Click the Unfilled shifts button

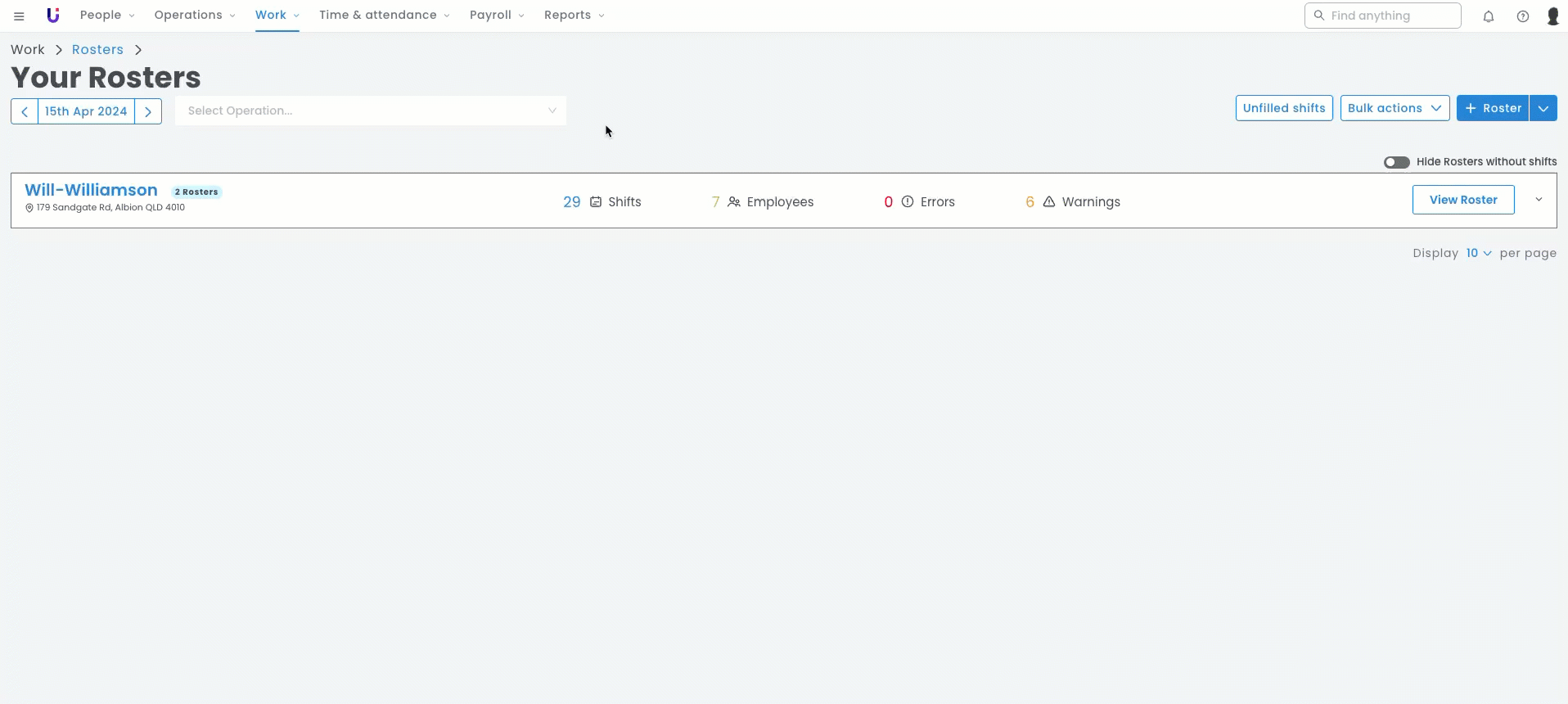(1283, 108)
